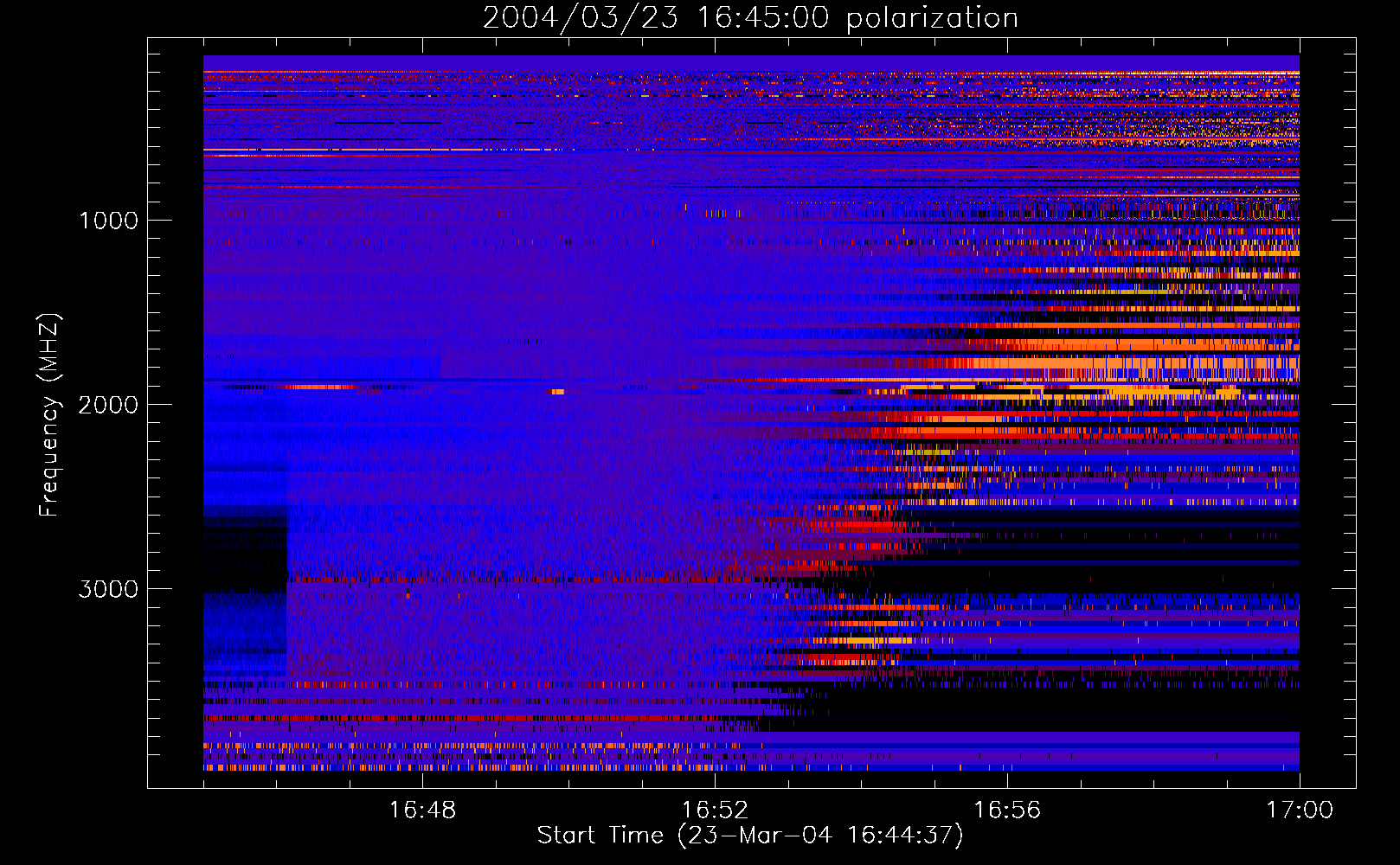Click the 17:00 time axis label
The image size is (1400, 865).
[x=1300, y=811]
